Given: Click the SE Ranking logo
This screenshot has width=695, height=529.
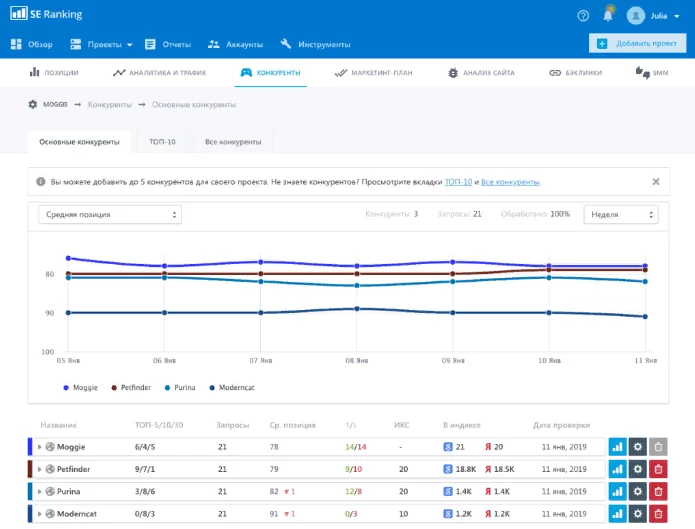Looking at the screenshot, I should [46, 14].
